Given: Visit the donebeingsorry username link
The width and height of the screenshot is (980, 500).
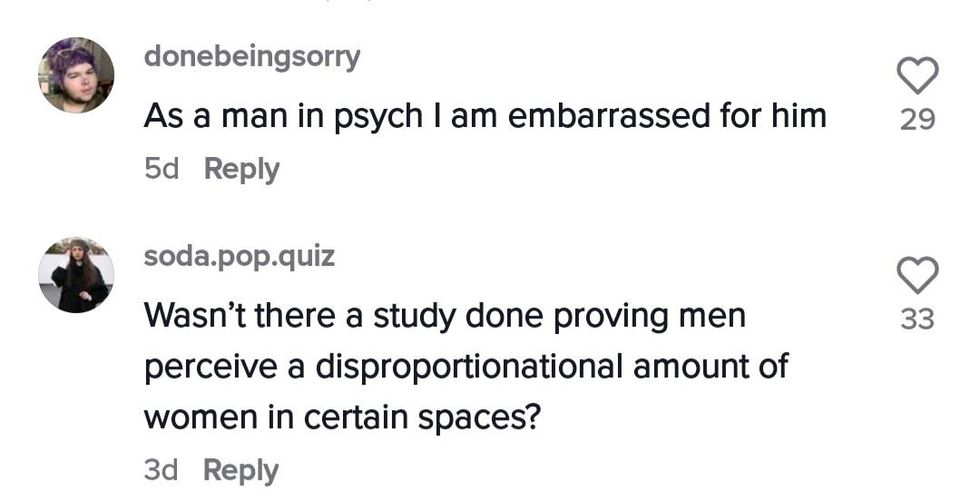Looking at the screenshot, I should (252, 57).
